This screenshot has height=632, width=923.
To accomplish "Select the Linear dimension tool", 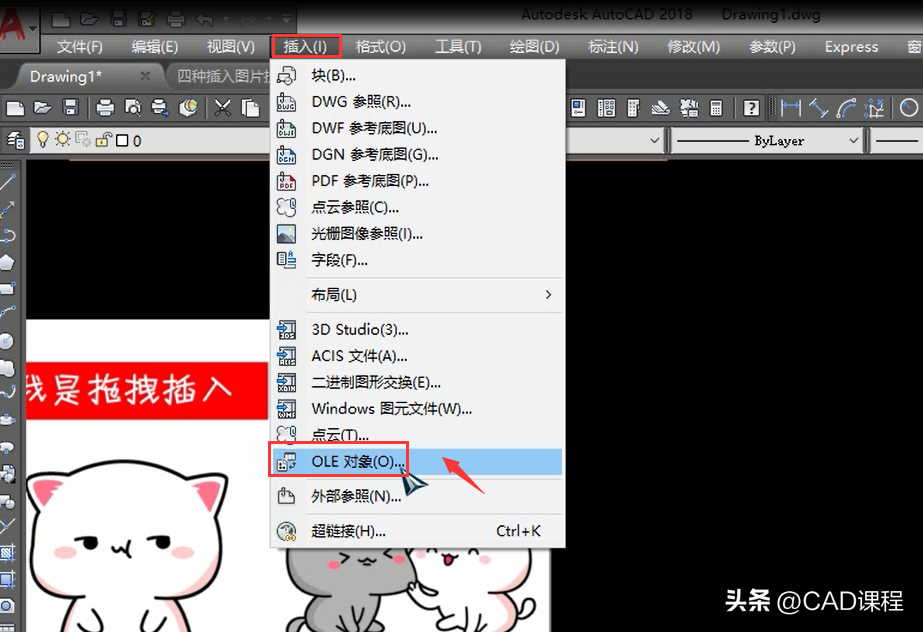I will point(791,108).
